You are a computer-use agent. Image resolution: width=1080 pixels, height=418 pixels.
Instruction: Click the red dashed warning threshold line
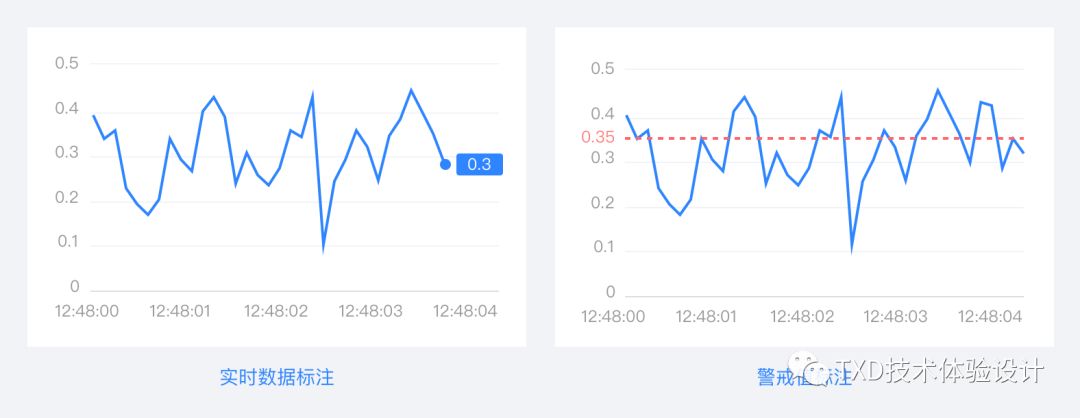pos(820,138)
